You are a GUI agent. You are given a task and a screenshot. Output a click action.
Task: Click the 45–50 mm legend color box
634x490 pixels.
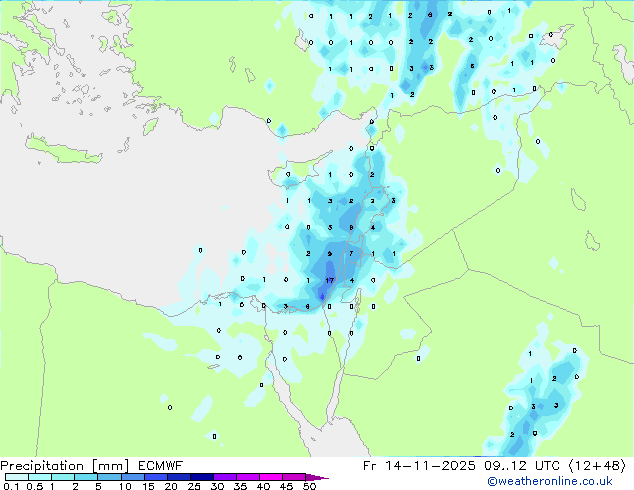(294, 477)
